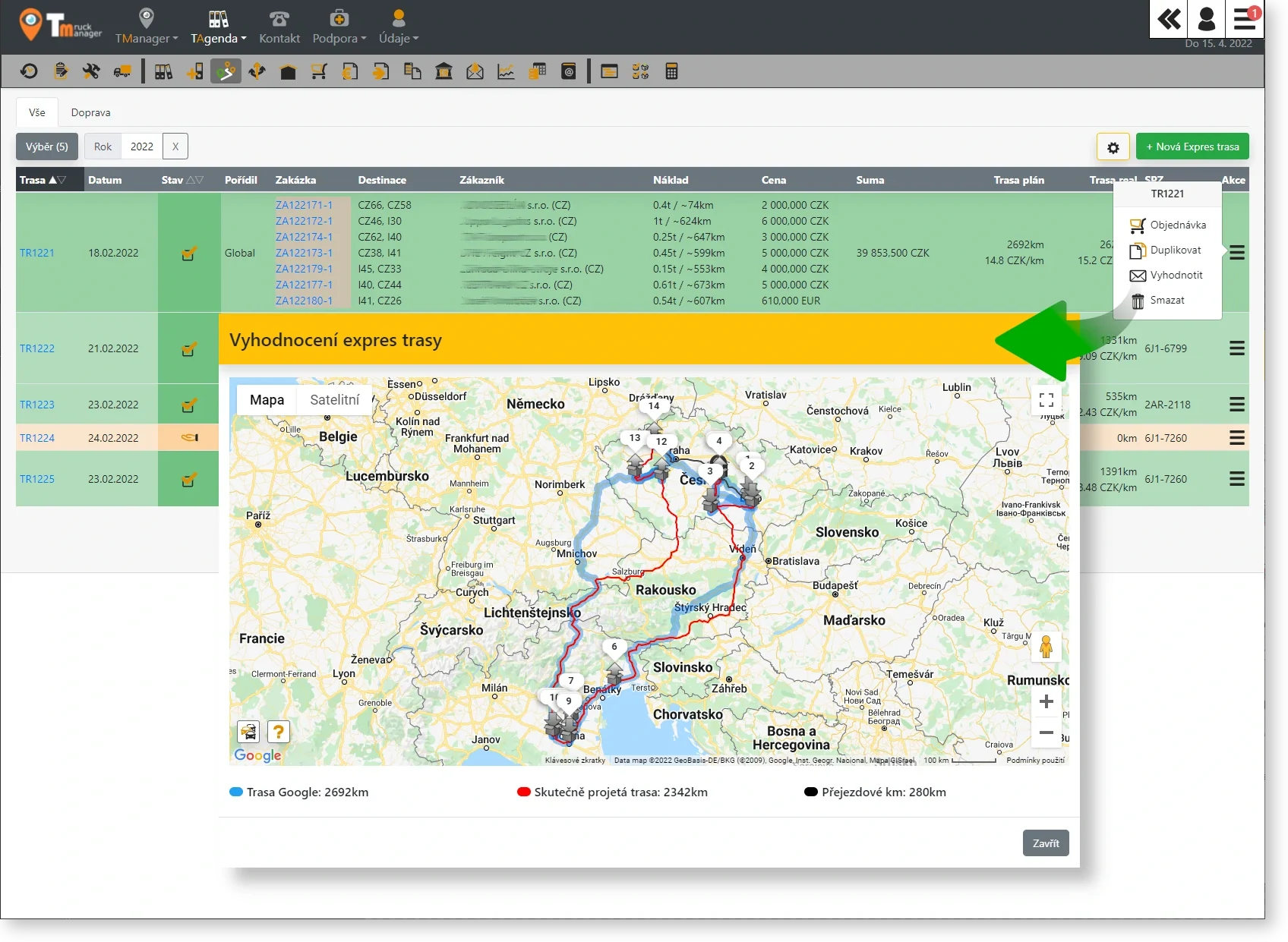Select the highlighted route waypoints icon

226,71
